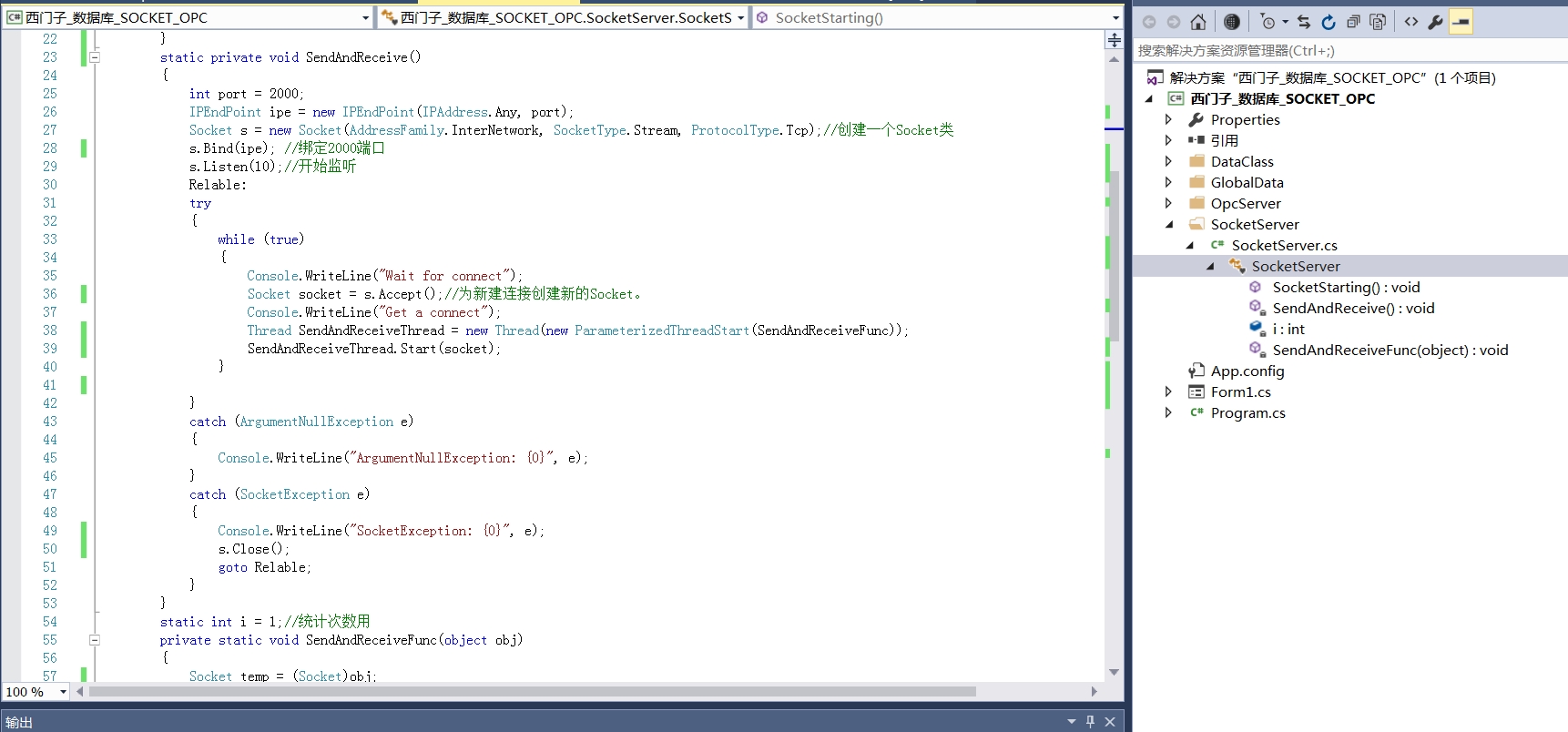The image size is (1568, 732).
Task: Collapse the SocketServer folder
Action: (1170, 224)
